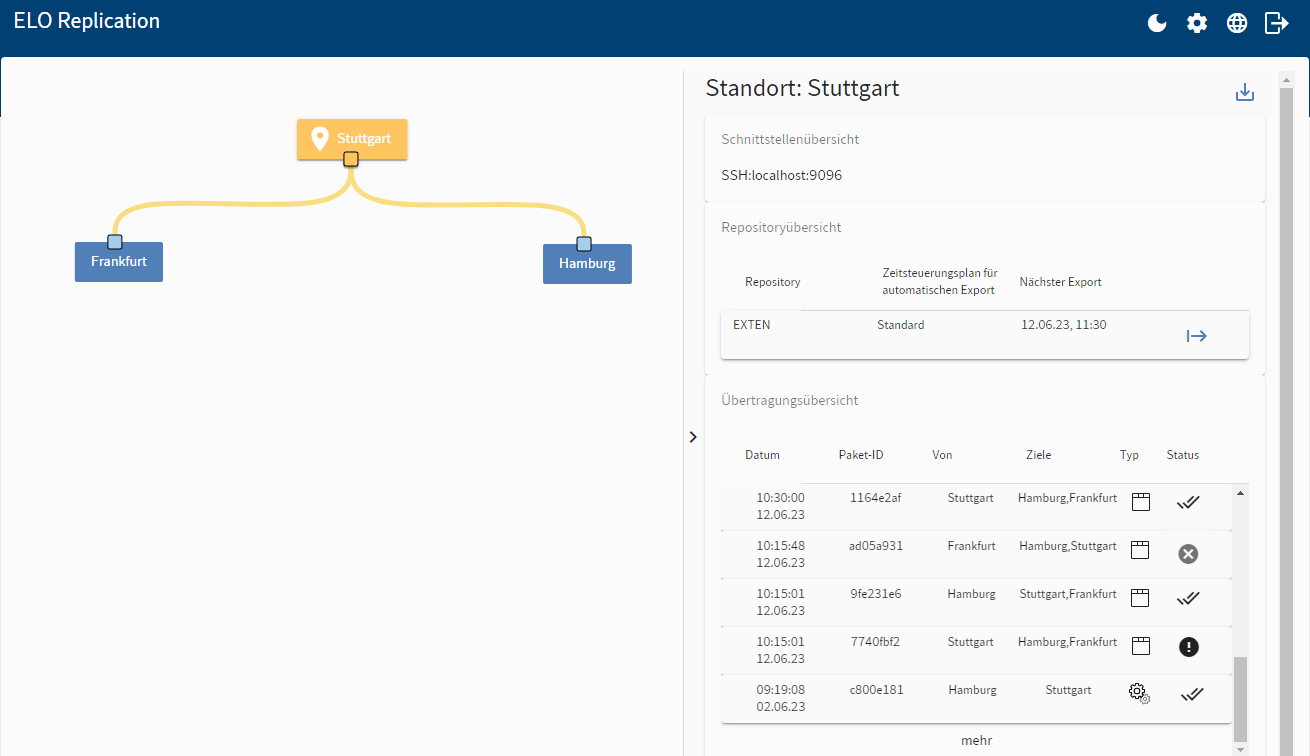Click the Datum column header
This screenshot has width=1310, height=756.
(x=762, y=455)
